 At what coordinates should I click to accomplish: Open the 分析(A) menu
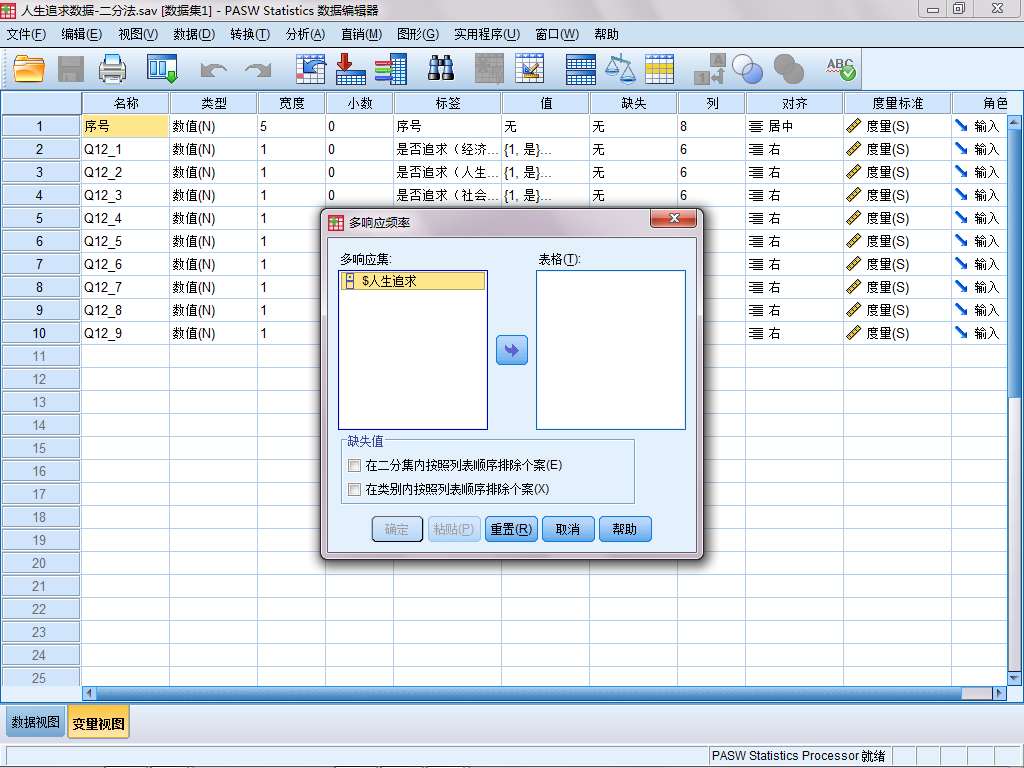306,34
